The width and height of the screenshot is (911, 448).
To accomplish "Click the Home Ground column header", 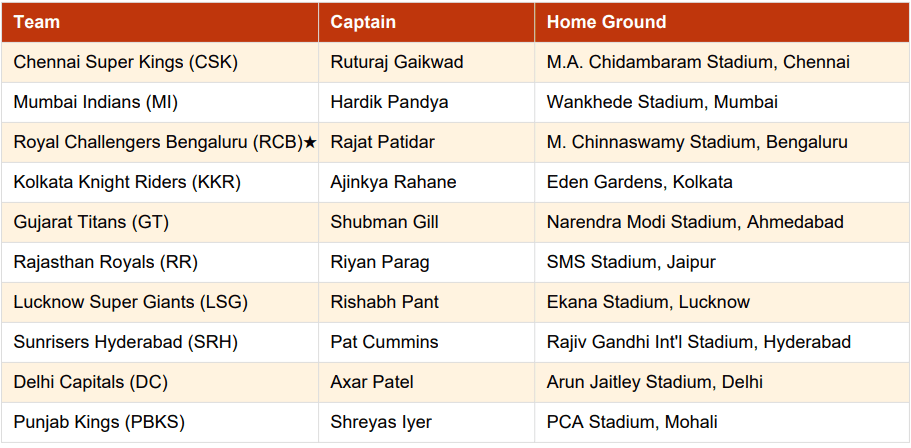I will pyautogui.click(x=606, y=22).
